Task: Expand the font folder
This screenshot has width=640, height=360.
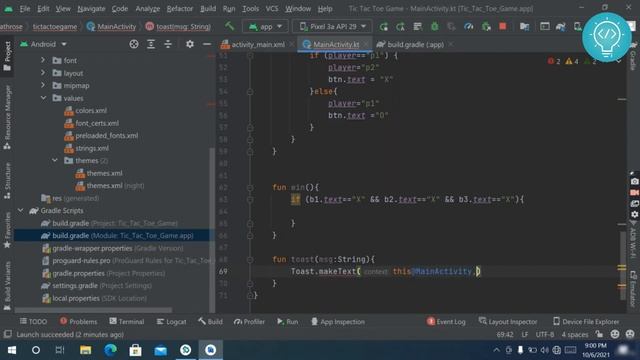Action: [43, 60]
